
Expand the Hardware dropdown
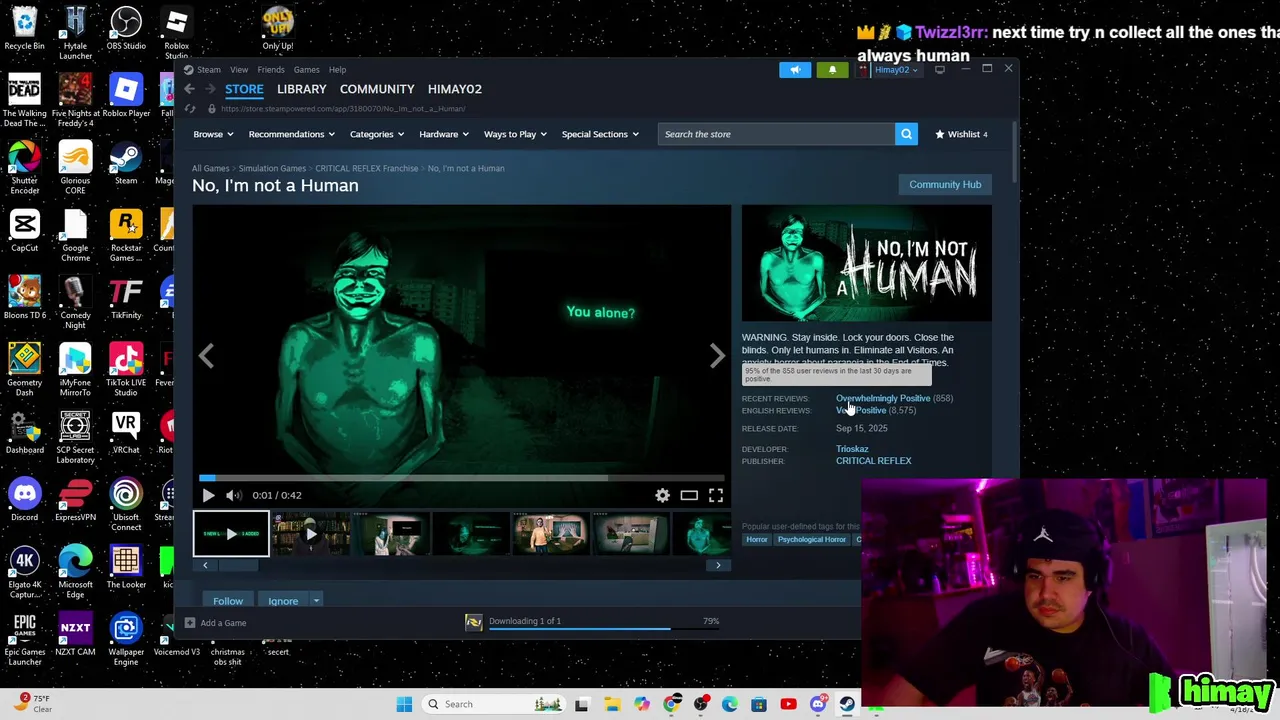click(x=445, y=134)
